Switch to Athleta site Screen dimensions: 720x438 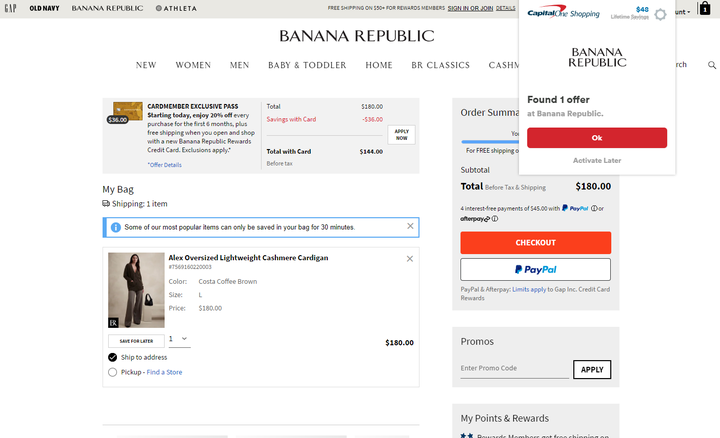pyautogui.click(x=176, y=8)
